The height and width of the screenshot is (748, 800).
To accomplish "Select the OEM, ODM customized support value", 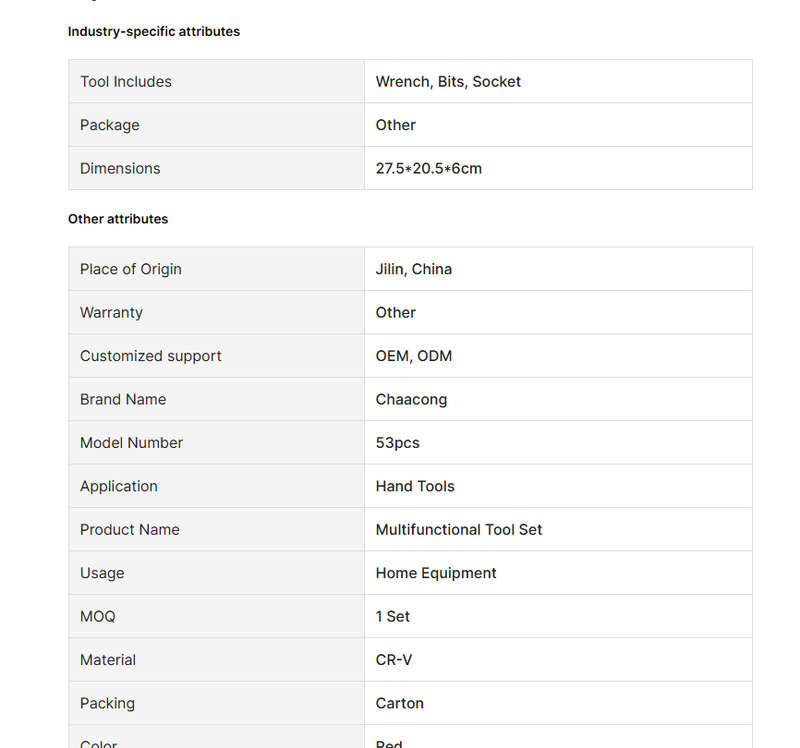I will (x=414, y=356).
